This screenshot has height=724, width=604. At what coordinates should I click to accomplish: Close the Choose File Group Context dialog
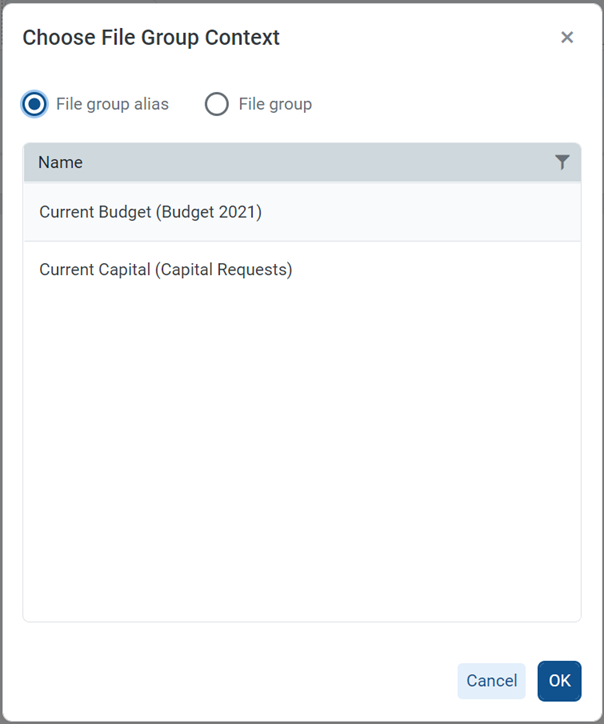567,38
